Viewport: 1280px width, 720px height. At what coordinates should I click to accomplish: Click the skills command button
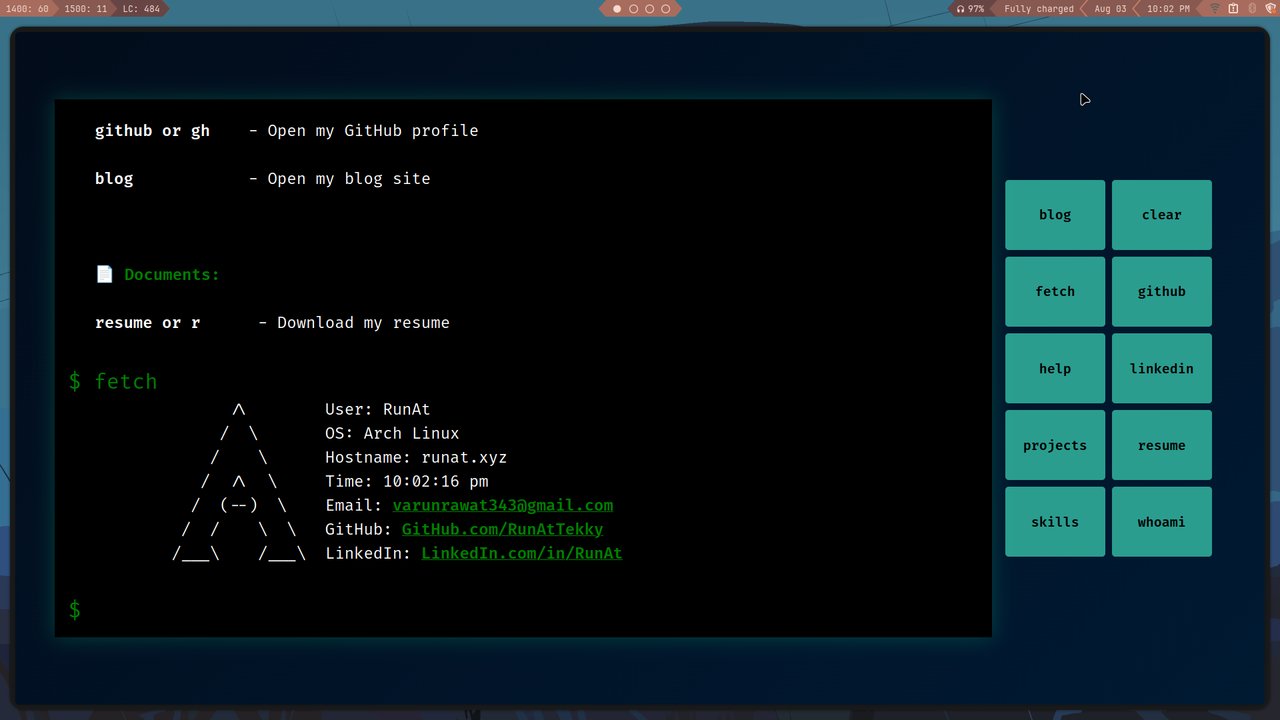(1055, 522)
